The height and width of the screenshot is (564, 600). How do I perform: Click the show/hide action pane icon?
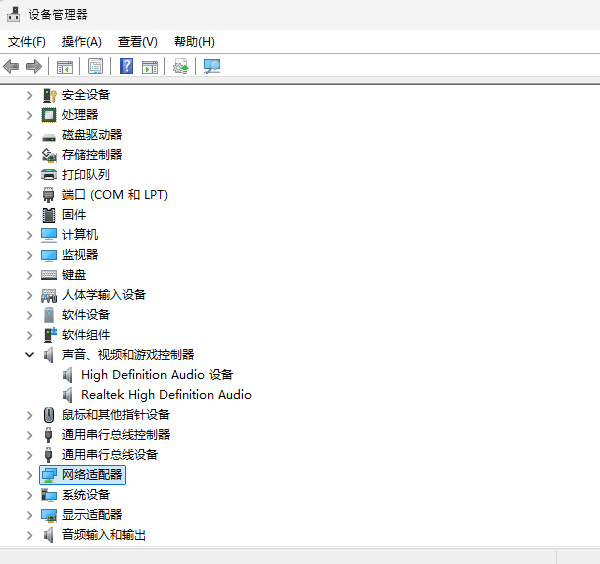(x=150, y=67)
